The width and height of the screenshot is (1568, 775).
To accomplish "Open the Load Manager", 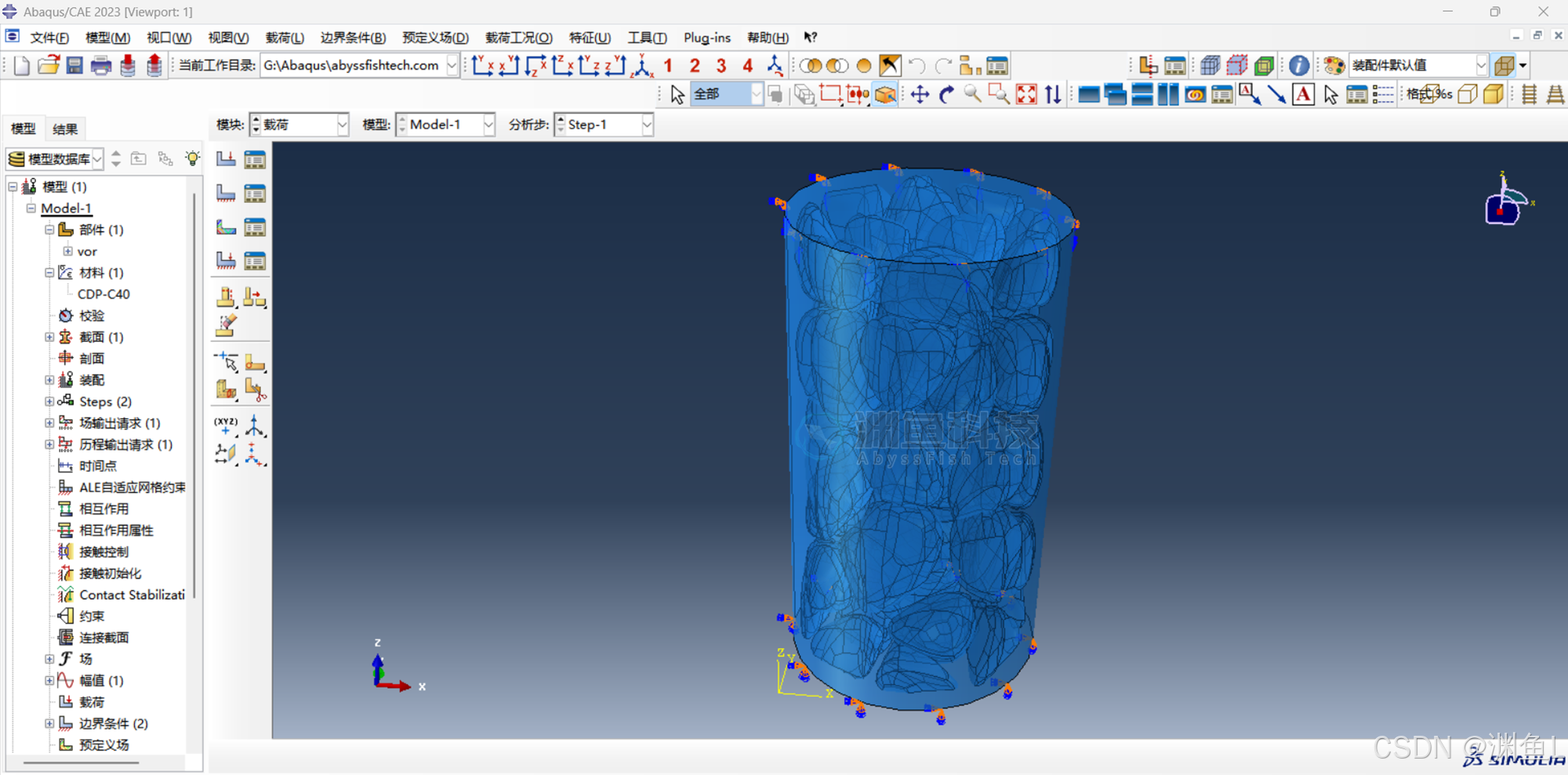I will click(x=255, y=160).
